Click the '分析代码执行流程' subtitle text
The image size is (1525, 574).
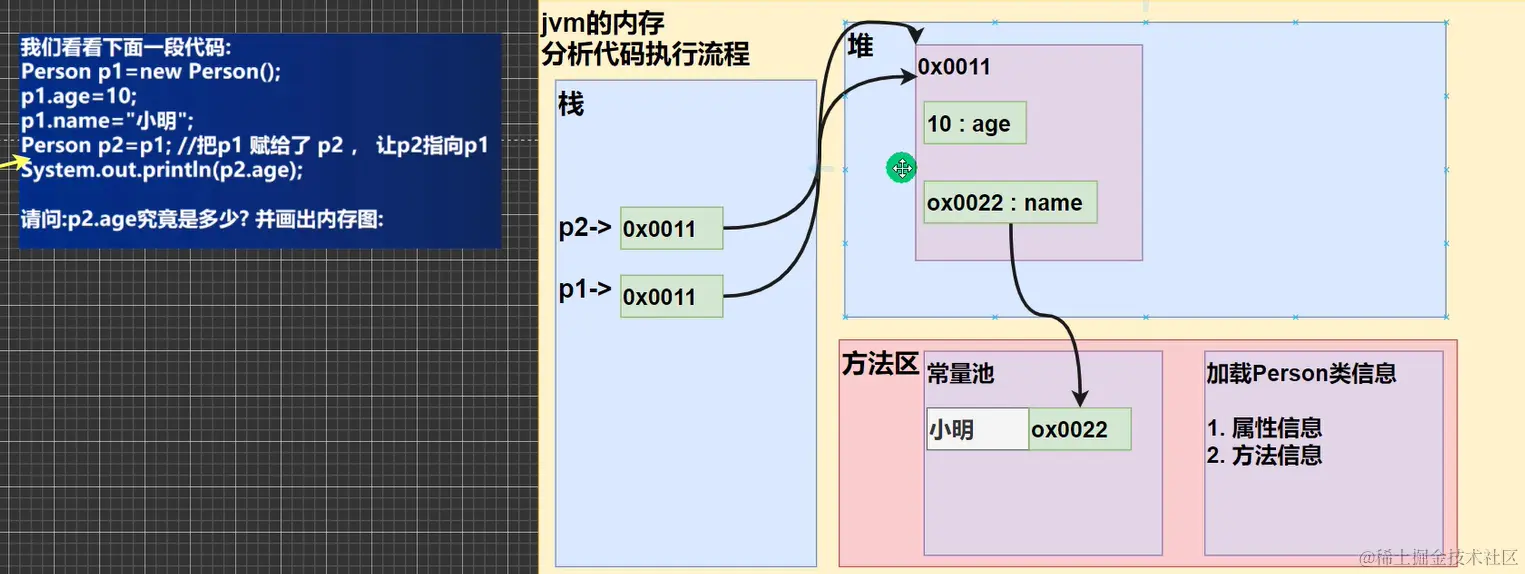point(645,54)
